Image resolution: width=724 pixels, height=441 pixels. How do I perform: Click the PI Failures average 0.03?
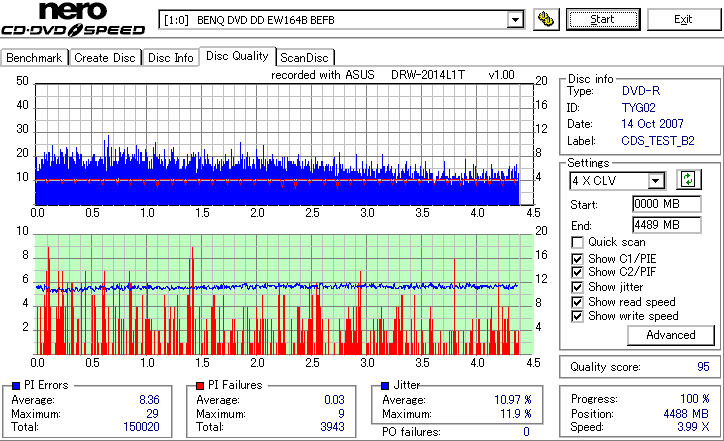(x=334, y=399)
